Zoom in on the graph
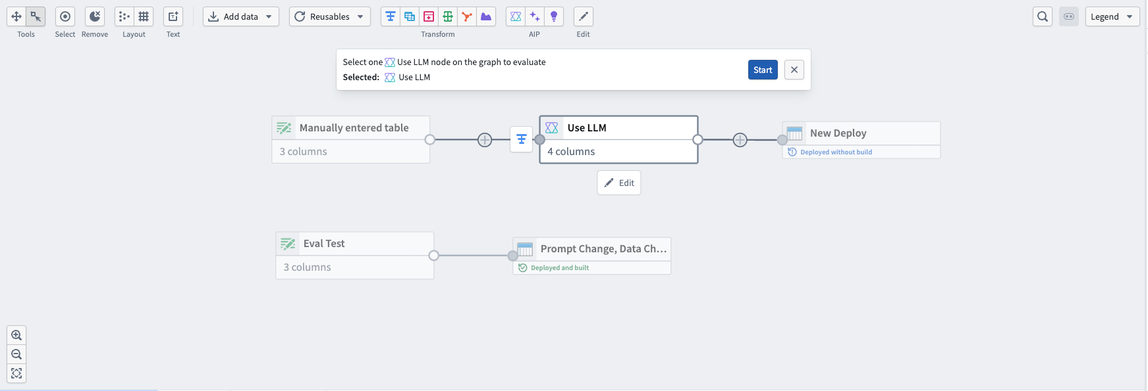 pyautogui.click(x=17, y=335)
